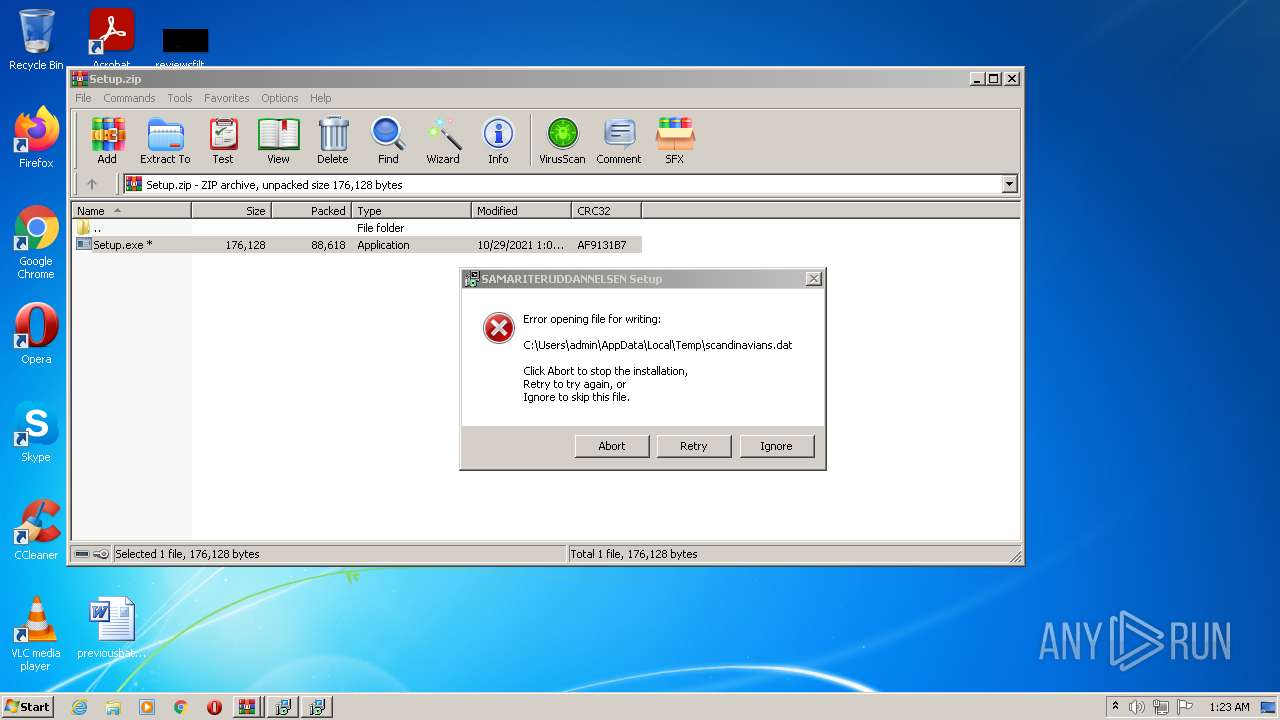Click the network icon in the system tray
The image size is (1280, 720).
pos(1161,707)
